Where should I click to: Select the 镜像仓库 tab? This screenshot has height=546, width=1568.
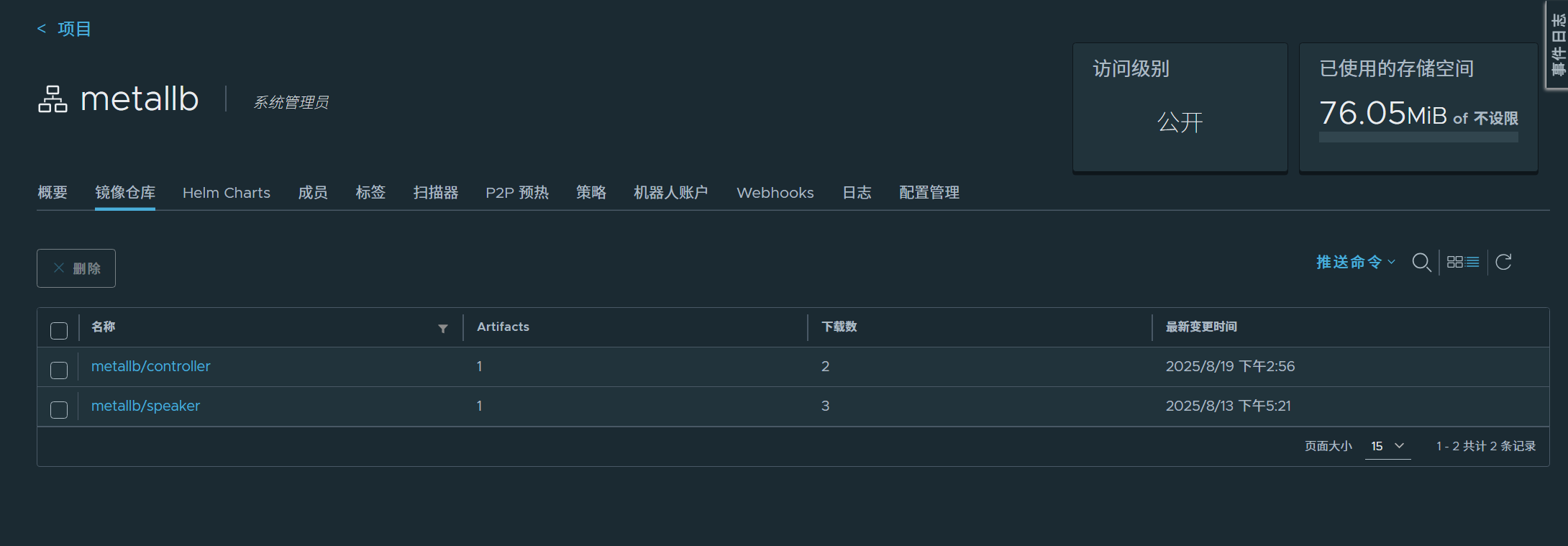point(125,193)
